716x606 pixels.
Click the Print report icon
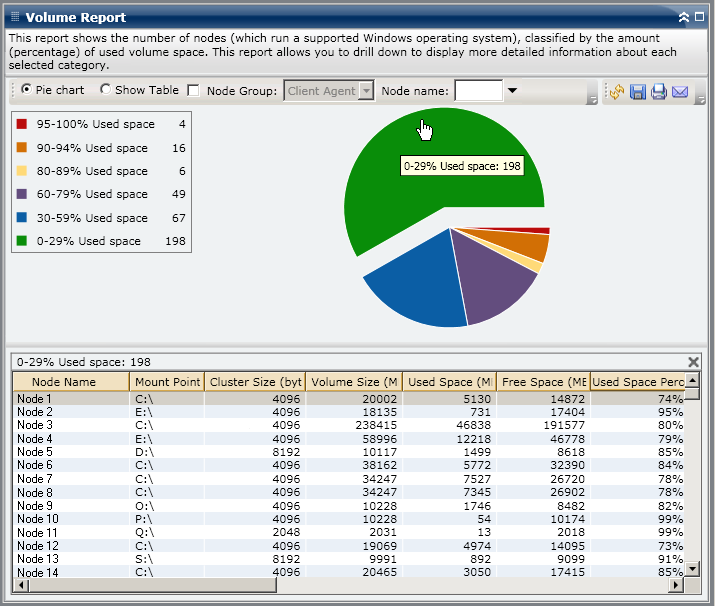(658, 91)
